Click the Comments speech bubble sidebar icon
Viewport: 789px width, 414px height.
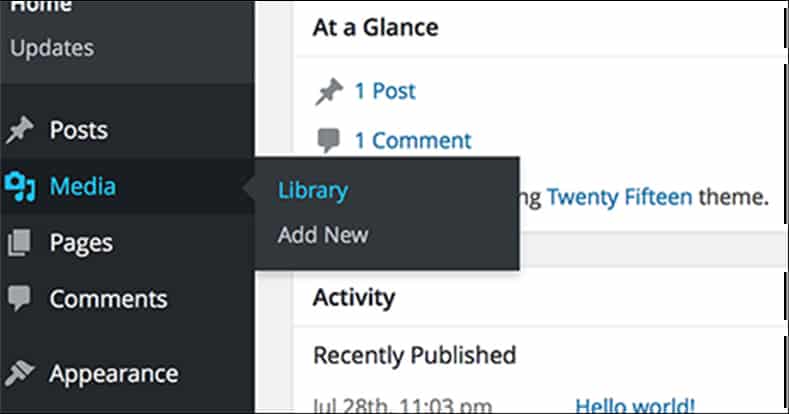tap(20, 298)
